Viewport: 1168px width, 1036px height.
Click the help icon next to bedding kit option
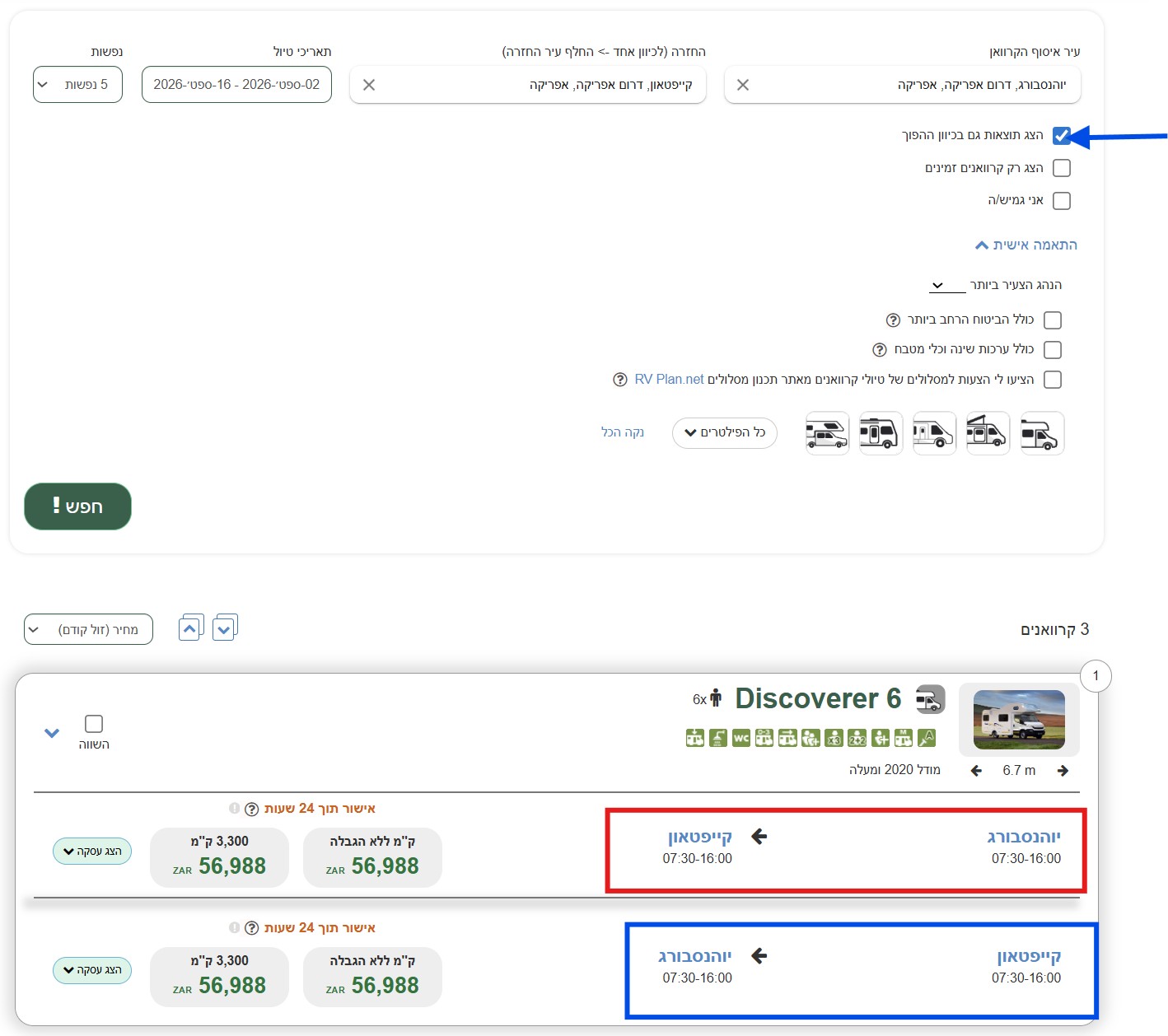pyautogui.click(x=880, y=350)
